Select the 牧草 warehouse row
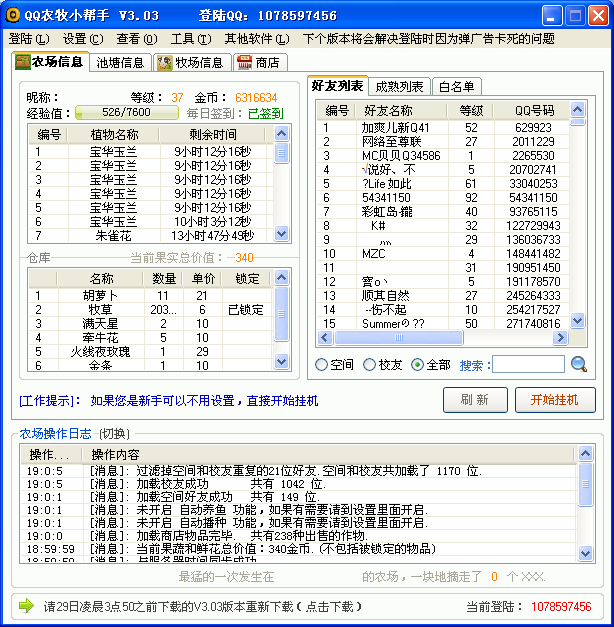Image resolution: width=614 pixels, height=627 pixels. click(x=150, y=310)
